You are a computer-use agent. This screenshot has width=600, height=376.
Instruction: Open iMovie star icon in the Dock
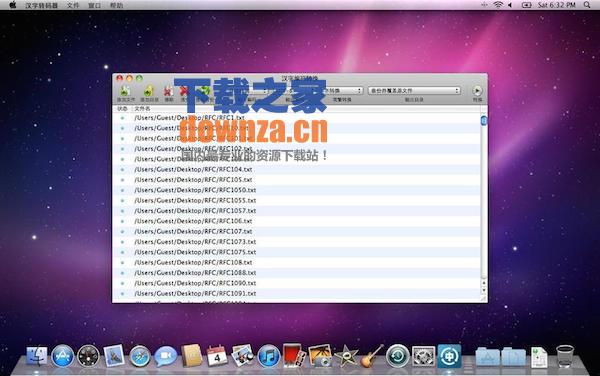coord(346,356)
